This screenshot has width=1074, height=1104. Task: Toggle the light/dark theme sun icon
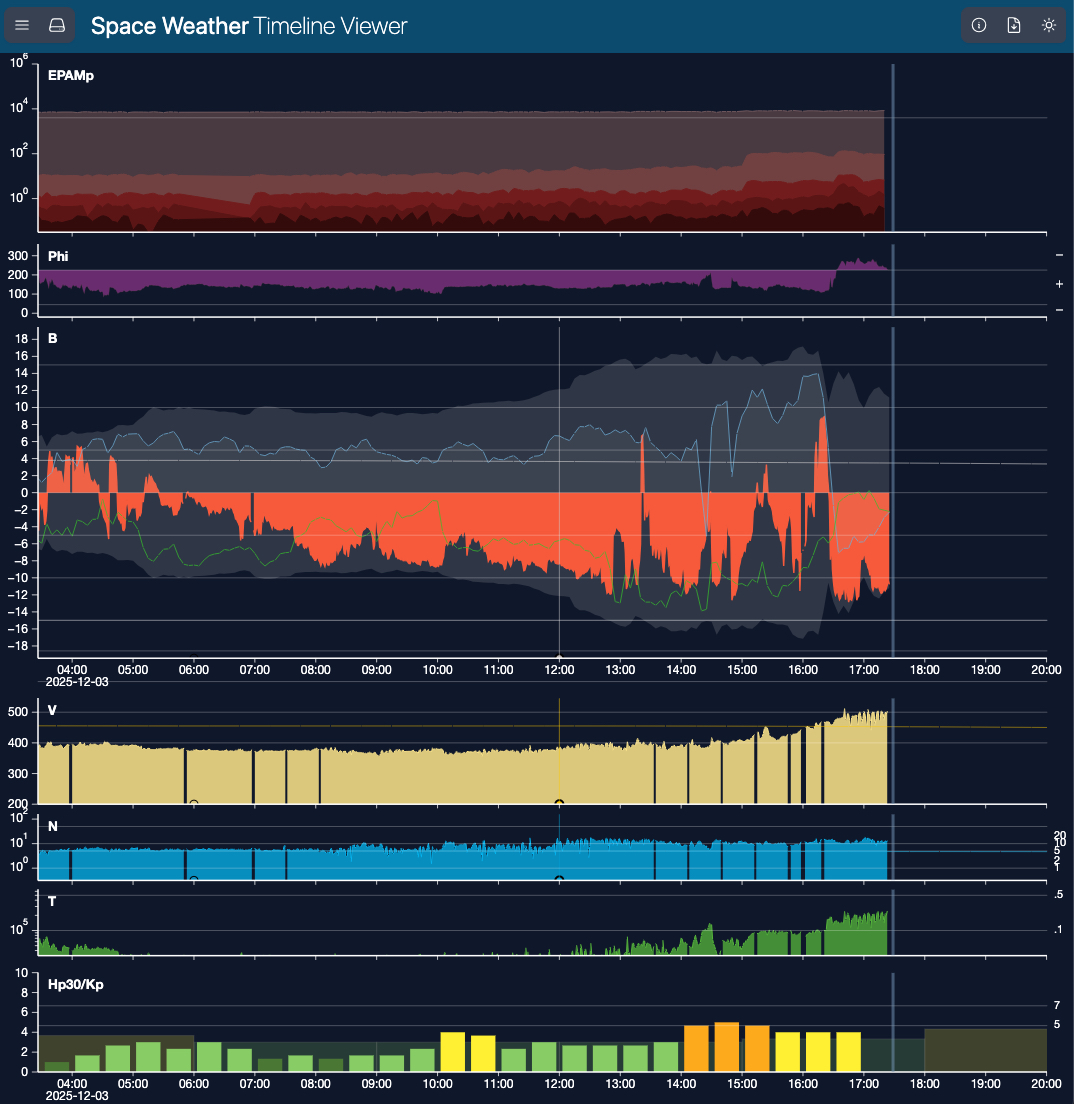tap(1049, 25)
